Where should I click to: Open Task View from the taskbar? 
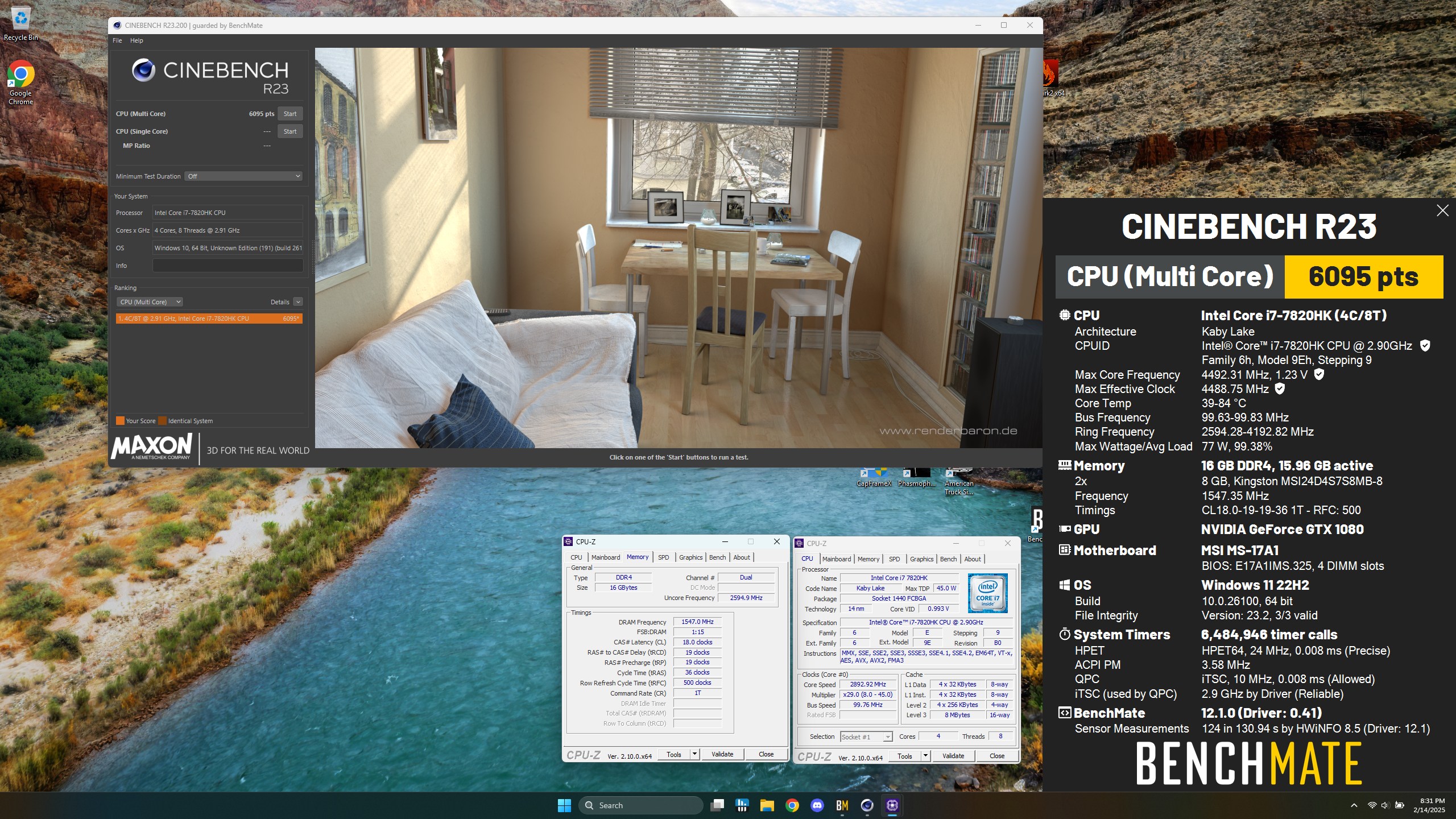click(x=718, y=805)
